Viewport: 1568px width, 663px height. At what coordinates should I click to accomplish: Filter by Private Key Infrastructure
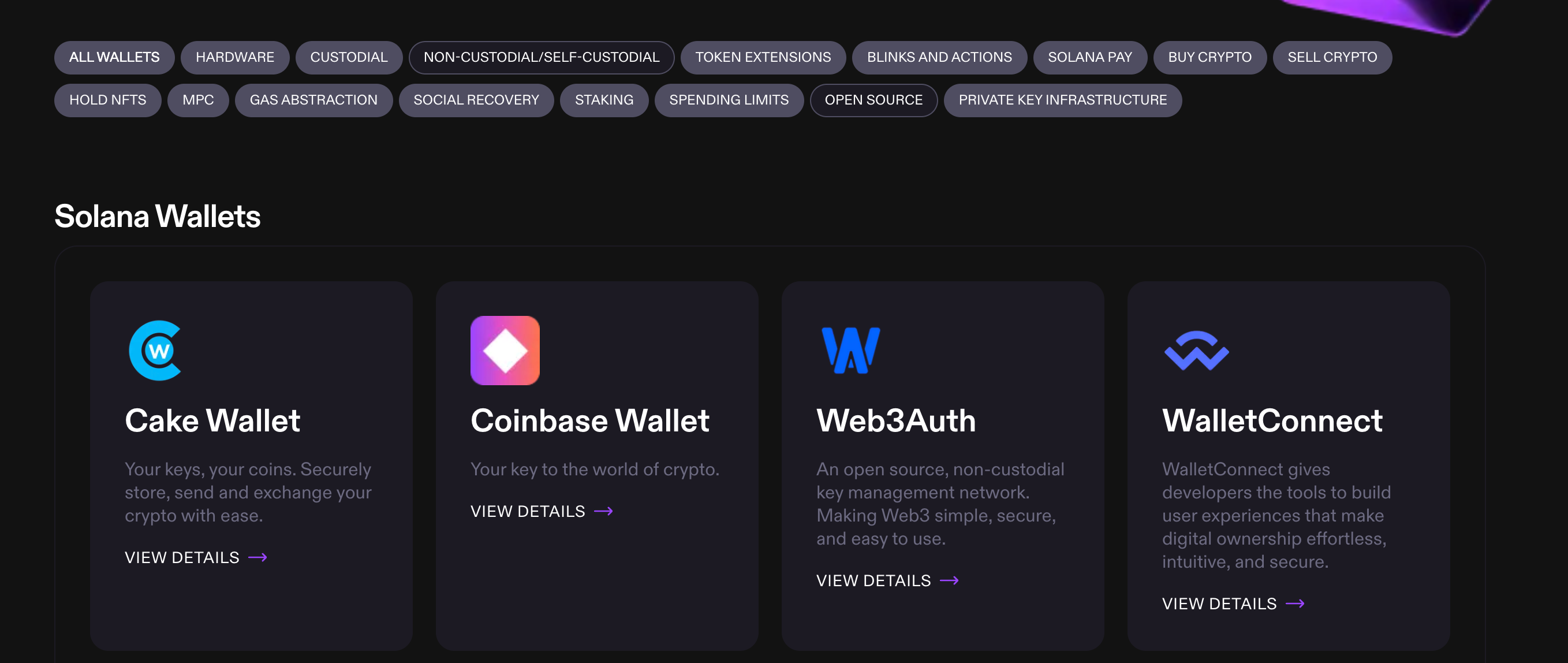(x=1062, y=100)
